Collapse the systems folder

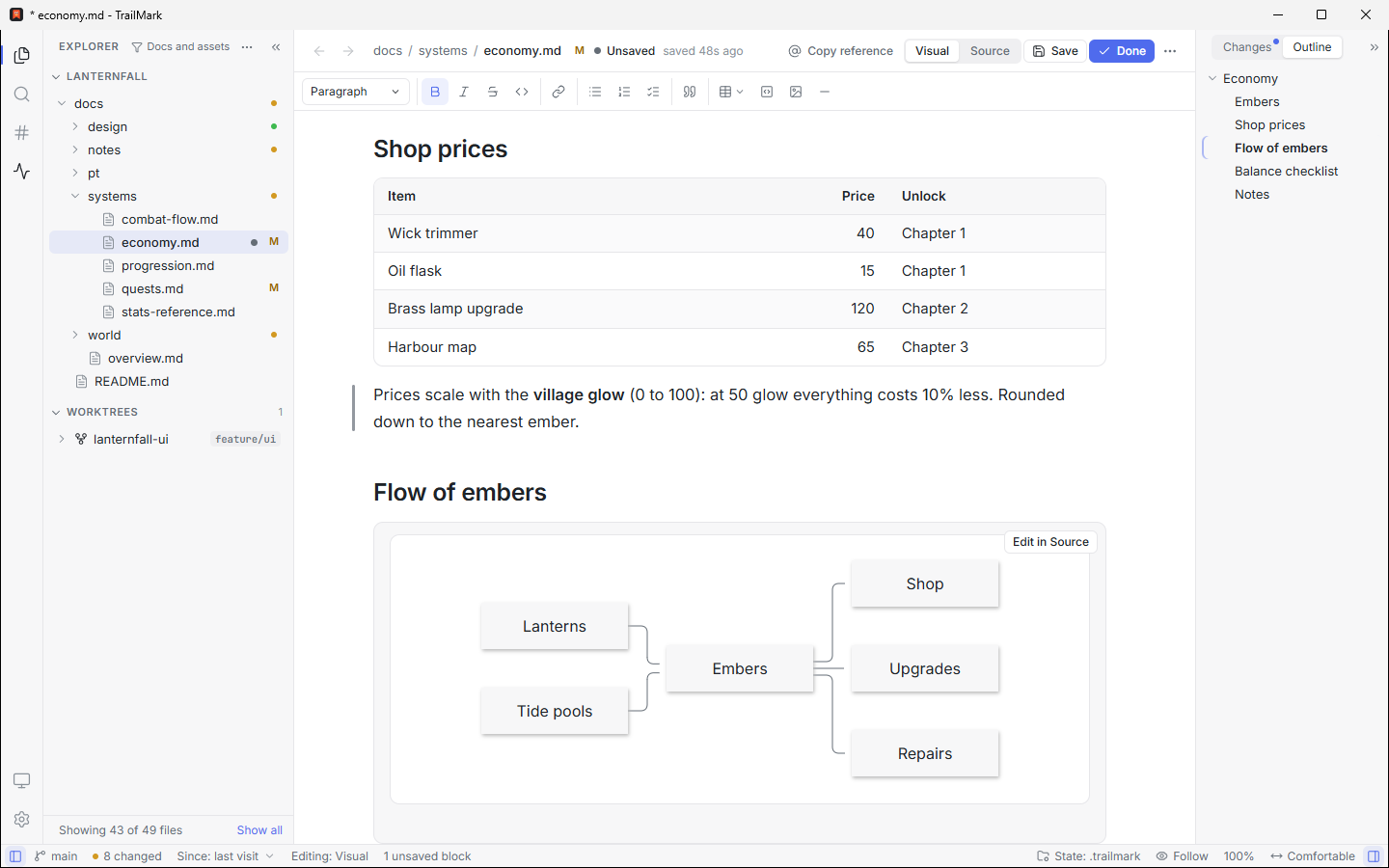click(x=75, y=196)
